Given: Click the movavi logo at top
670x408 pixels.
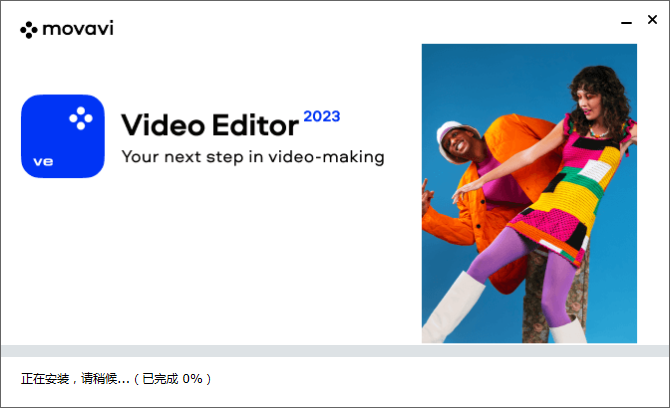Looking at the screenshot, I should pos(67,29).
